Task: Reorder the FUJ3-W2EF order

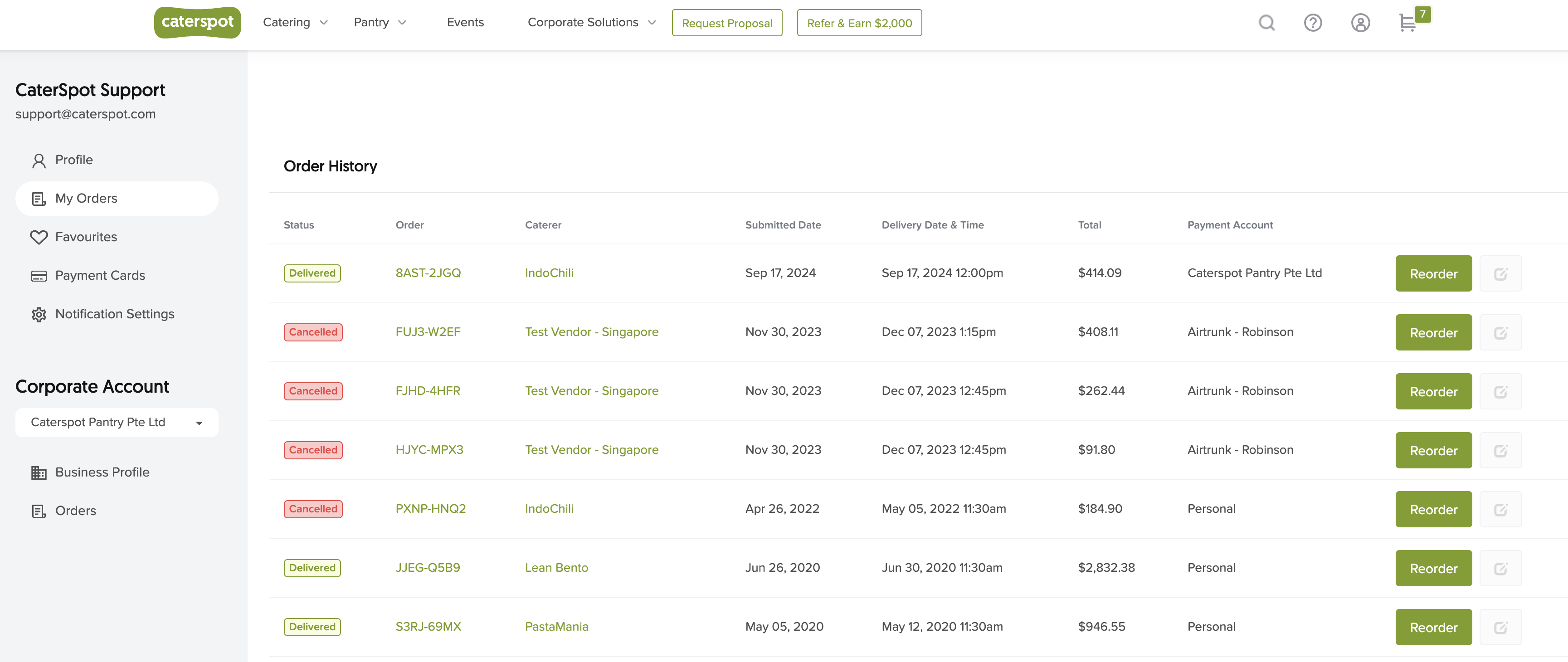Action: pos(1433,332)
